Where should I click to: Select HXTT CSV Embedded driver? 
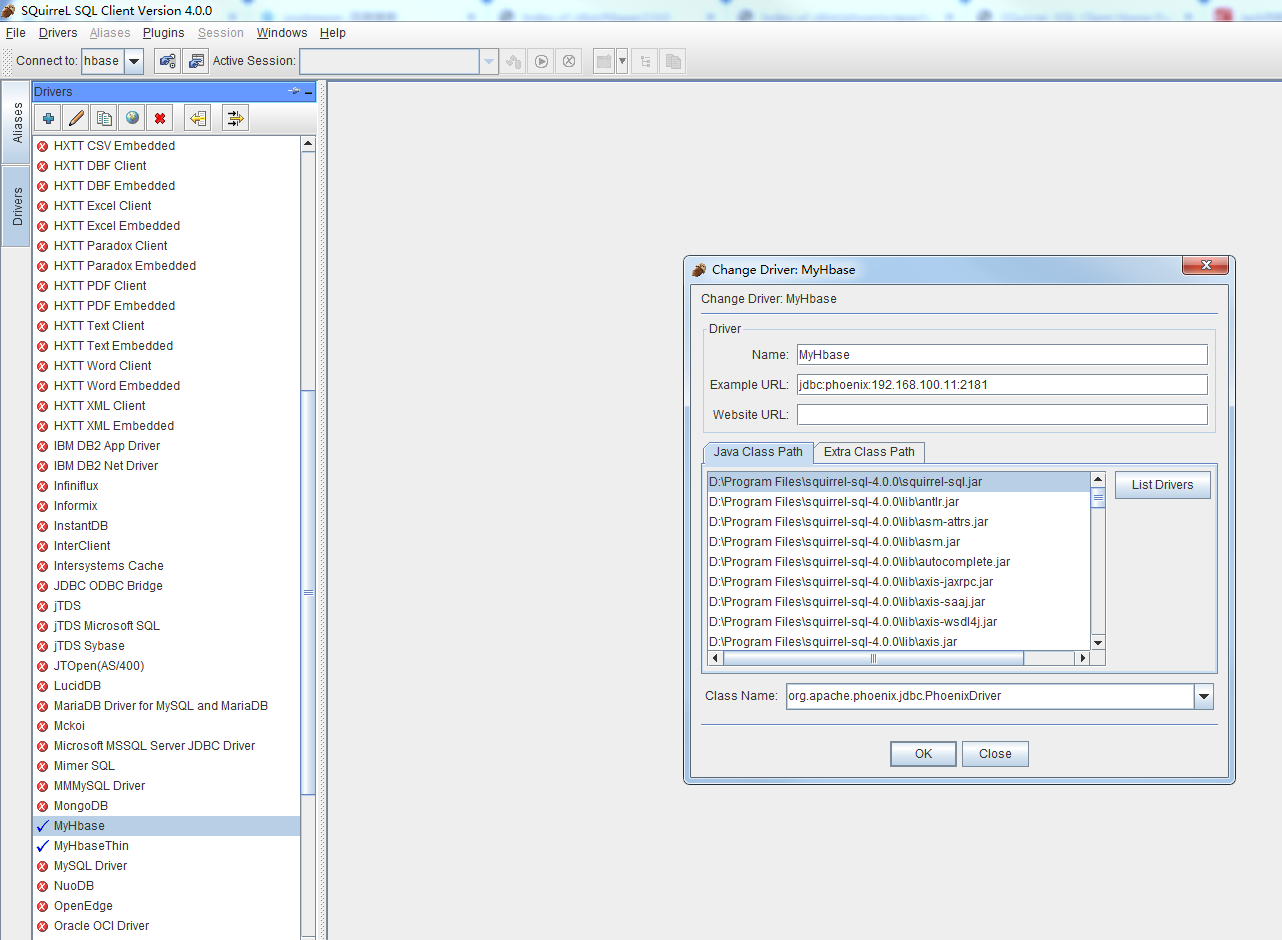[x=166, y=146]
